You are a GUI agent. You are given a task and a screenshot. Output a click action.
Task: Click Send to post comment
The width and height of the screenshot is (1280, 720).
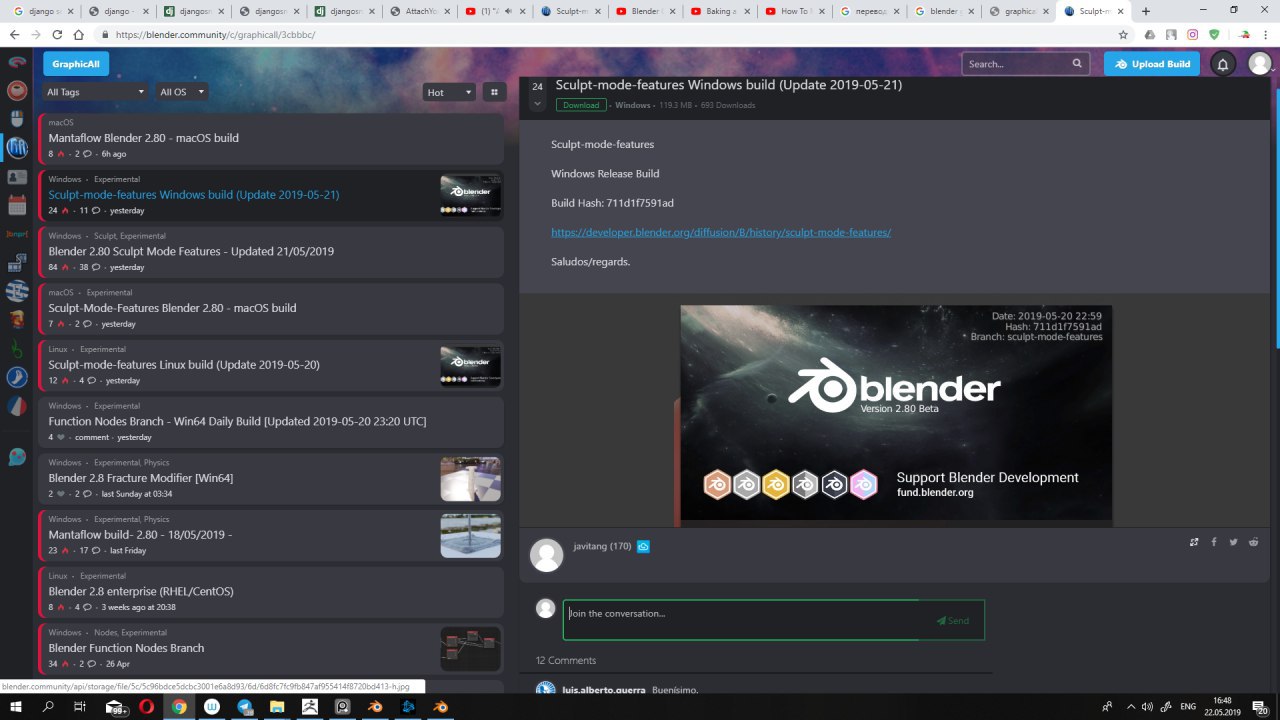952,620
